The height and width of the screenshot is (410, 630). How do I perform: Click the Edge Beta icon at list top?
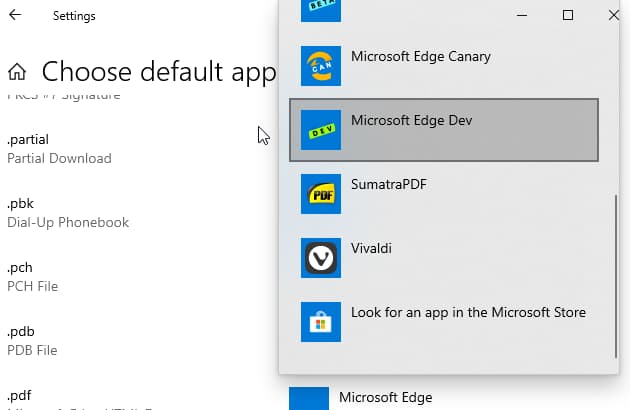point(321,9)
